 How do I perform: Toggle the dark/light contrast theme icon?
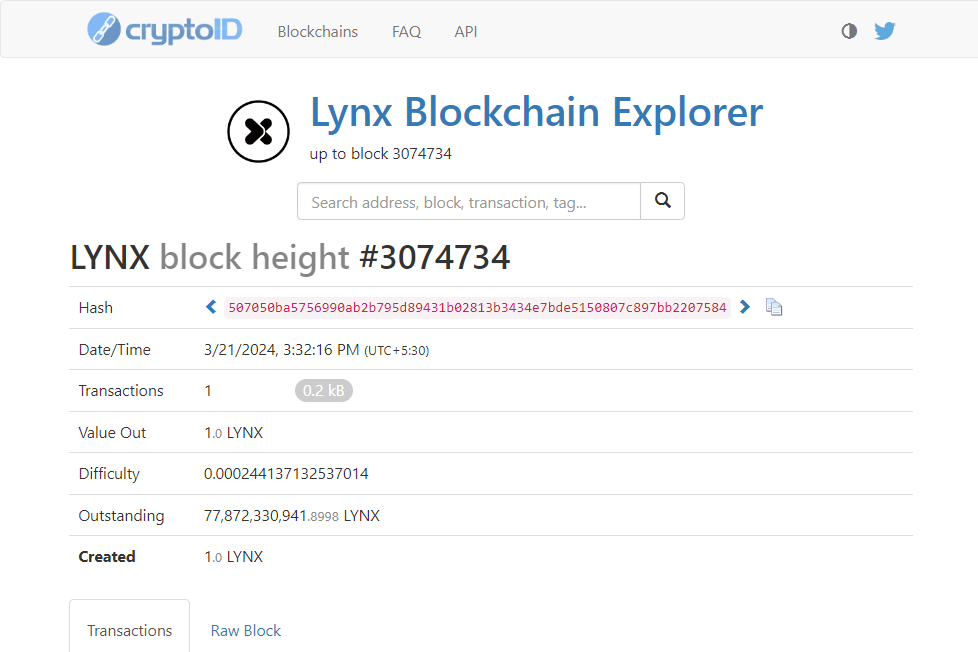point(849,31)
